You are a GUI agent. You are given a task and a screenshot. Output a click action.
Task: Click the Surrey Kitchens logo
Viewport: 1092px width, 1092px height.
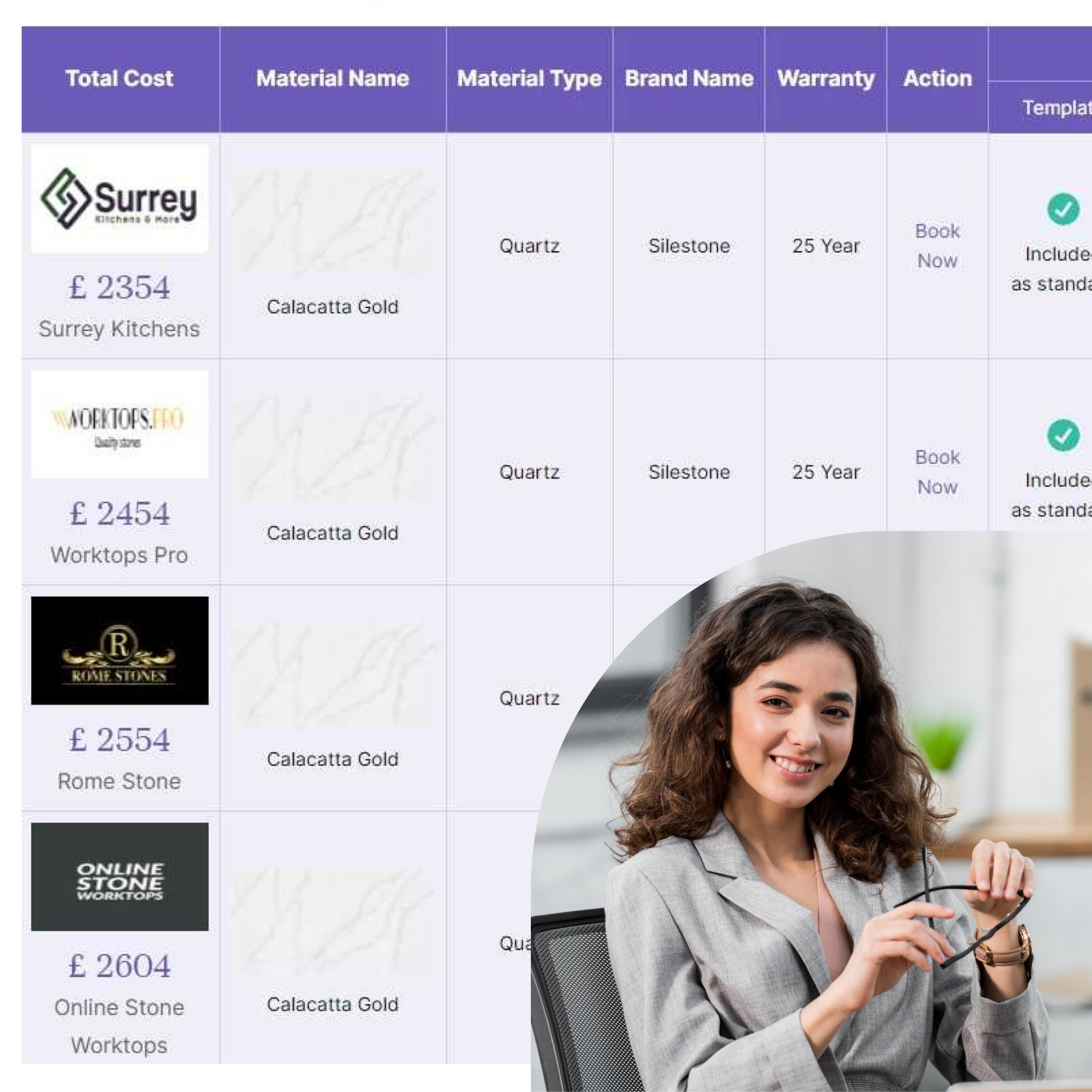tap(119, 198)
